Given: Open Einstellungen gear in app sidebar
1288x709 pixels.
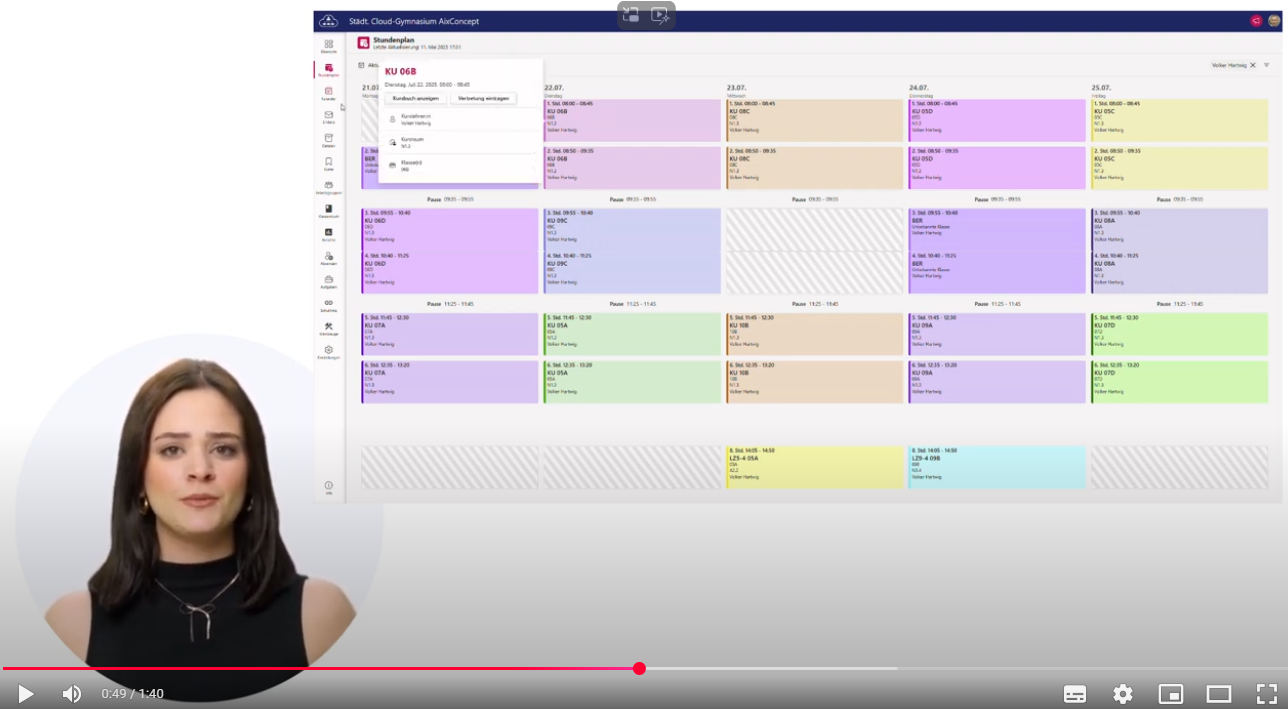Looking at the screenshot, I should [328, 352].
